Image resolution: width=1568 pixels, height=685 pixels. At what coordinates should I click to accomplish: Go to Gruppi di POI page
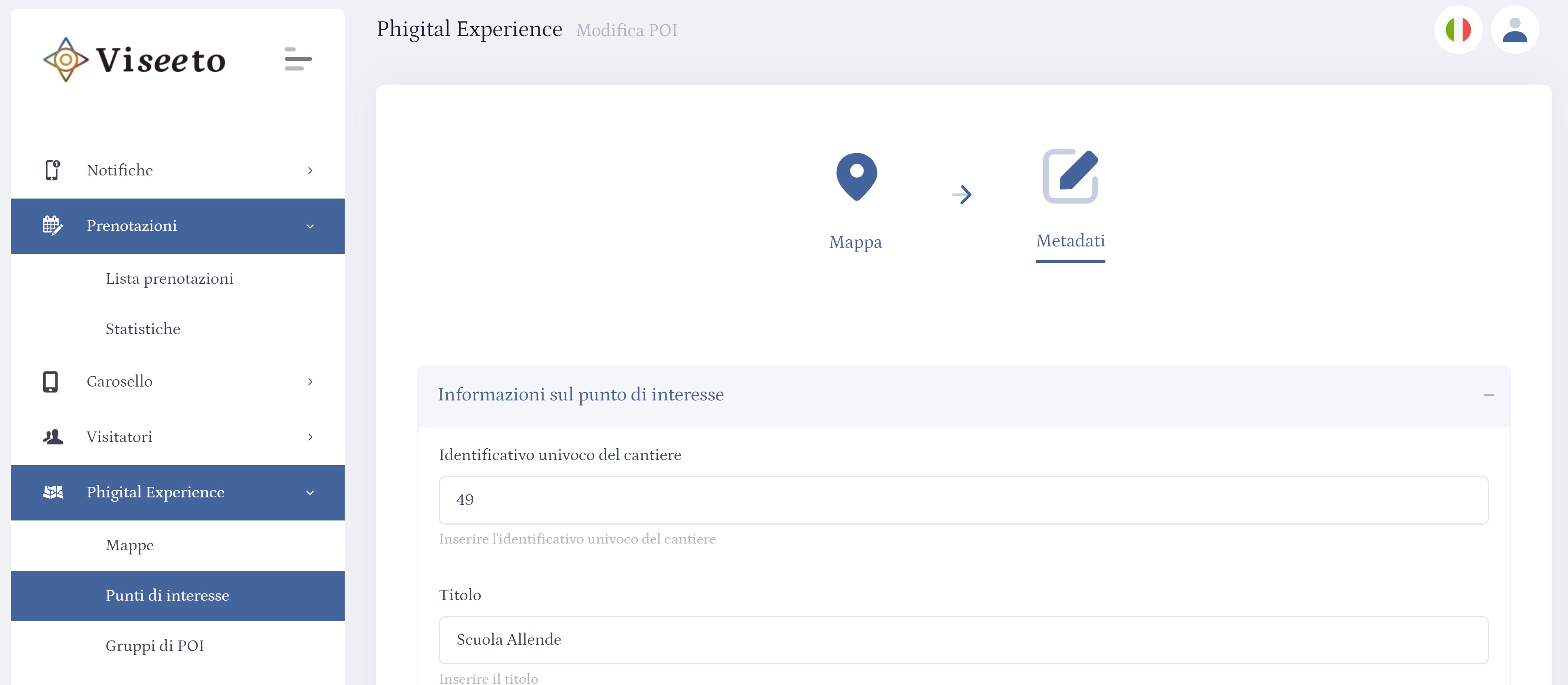click(154, 646)
